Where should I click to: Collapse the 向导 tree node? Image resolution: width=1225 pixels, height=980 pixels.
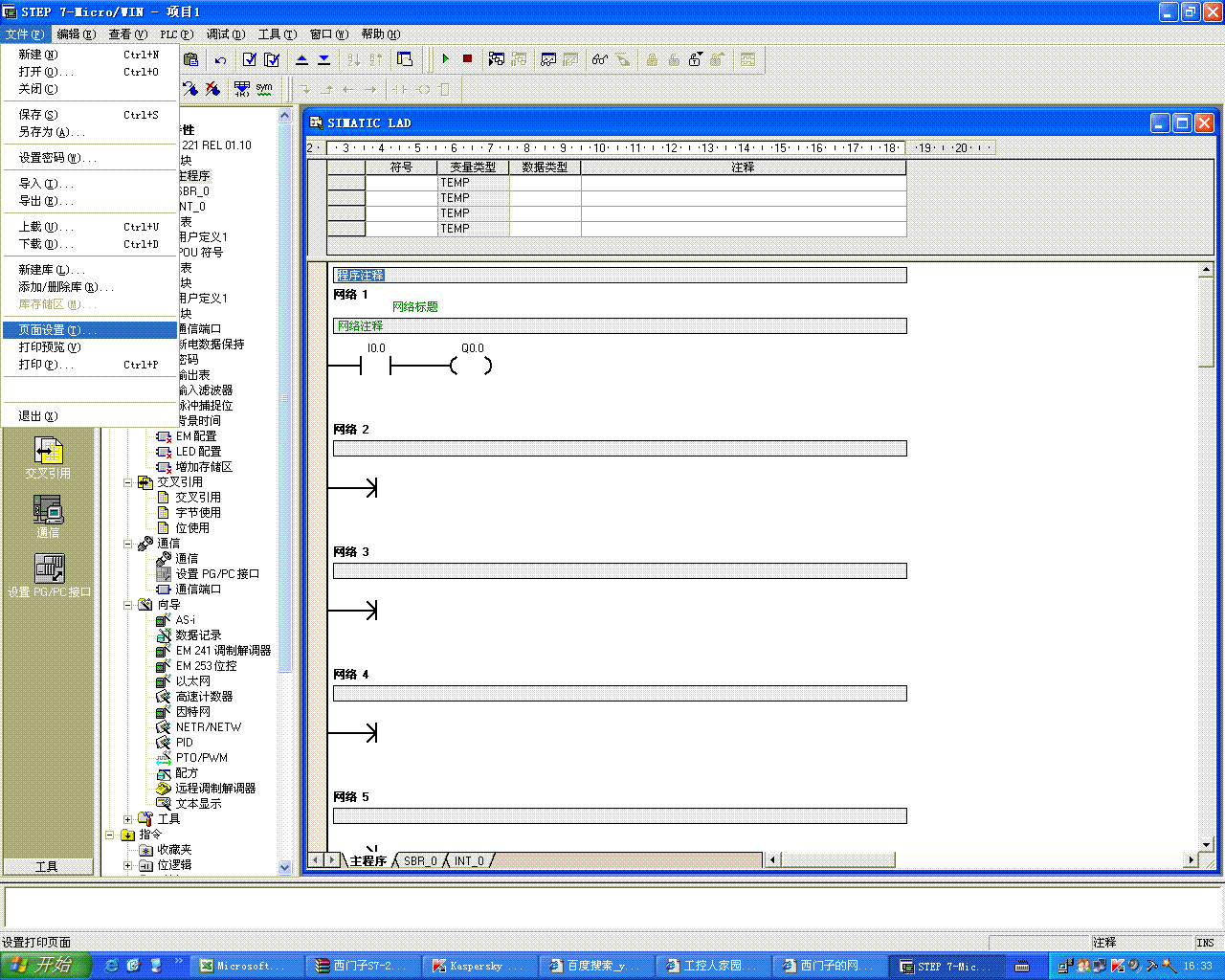[128, 605]
